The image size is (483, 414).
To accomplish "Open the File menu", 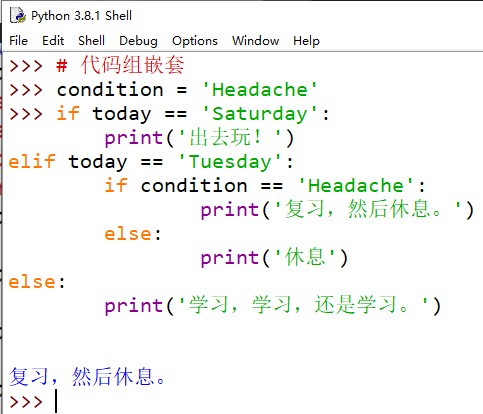I will click(x=18, y=41).
